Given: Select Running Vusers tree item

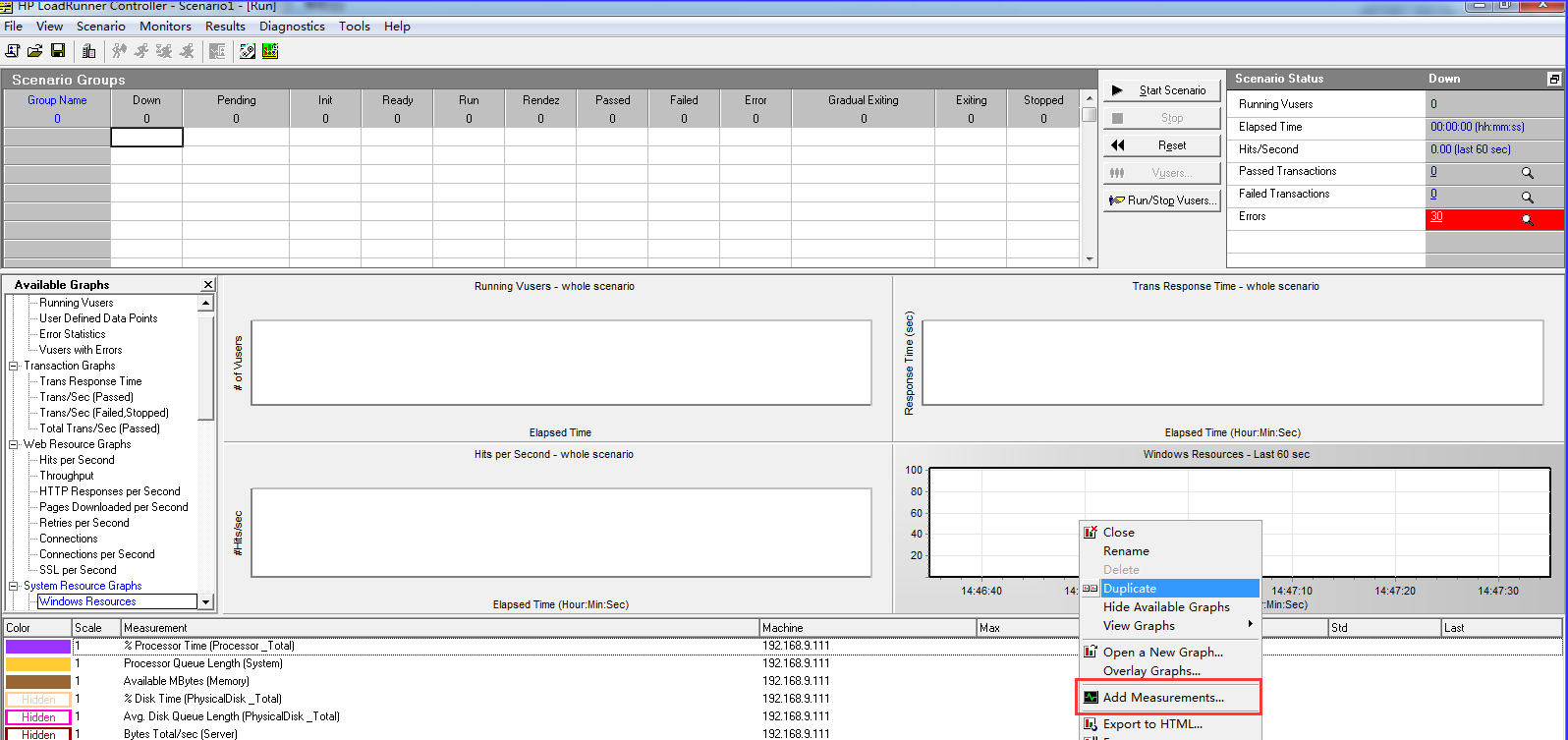Looking at the screenshot, I should (x=77, y=303).
